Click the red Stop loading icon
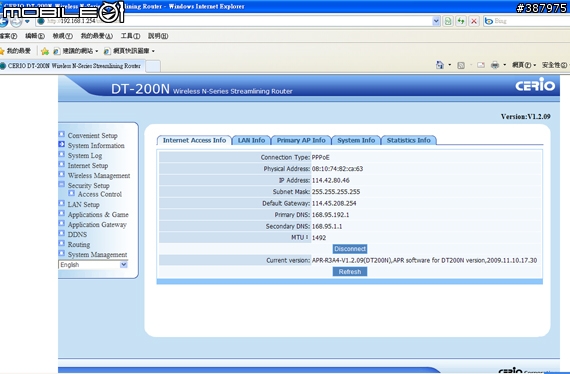Screen dimensions: 570x374 pos(474,21)
